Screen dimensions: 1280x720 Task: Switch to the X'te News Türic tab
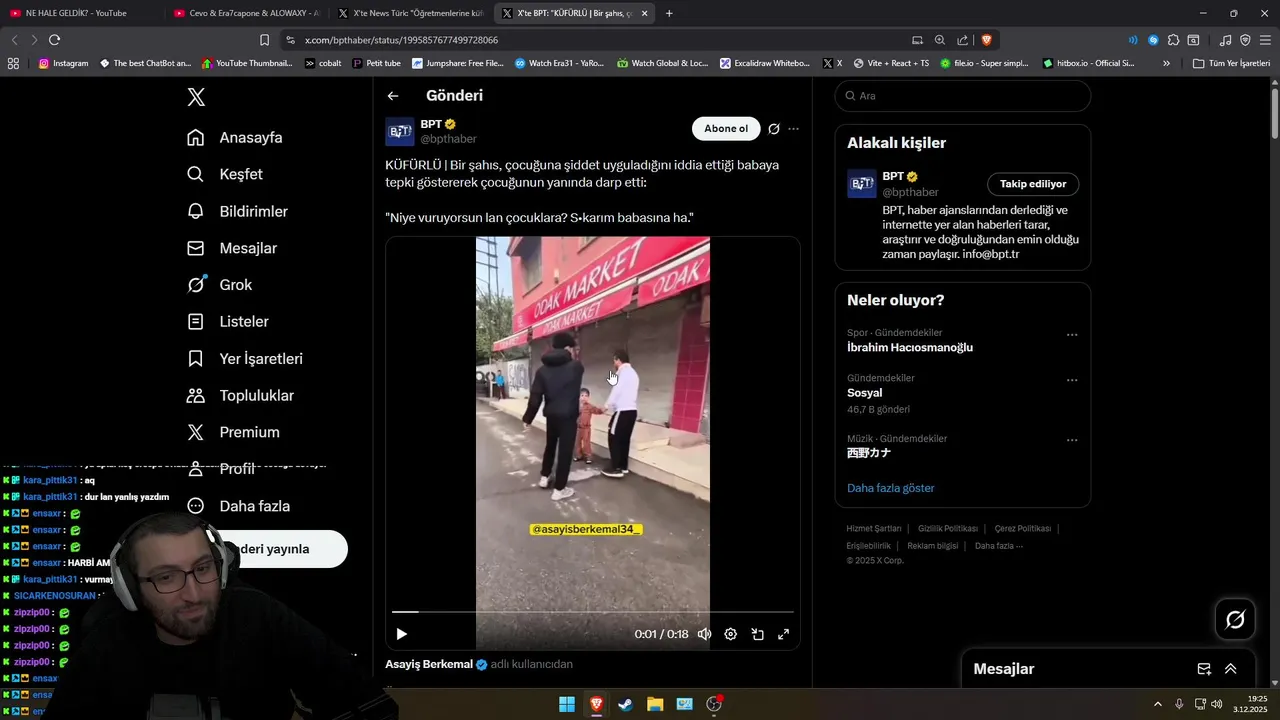point(410,13)
